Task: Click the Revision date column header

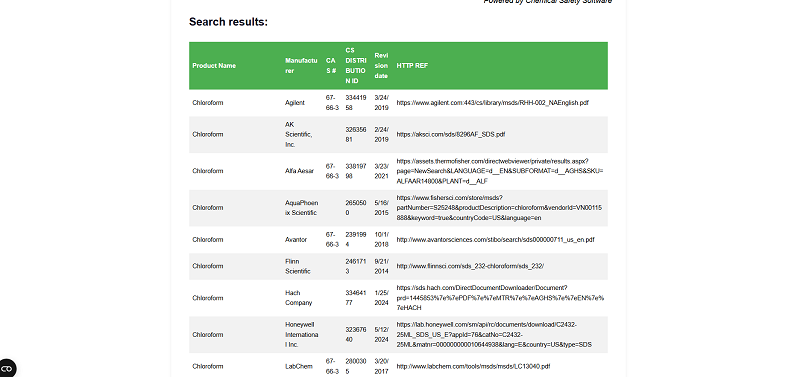Action: [381, 66]
